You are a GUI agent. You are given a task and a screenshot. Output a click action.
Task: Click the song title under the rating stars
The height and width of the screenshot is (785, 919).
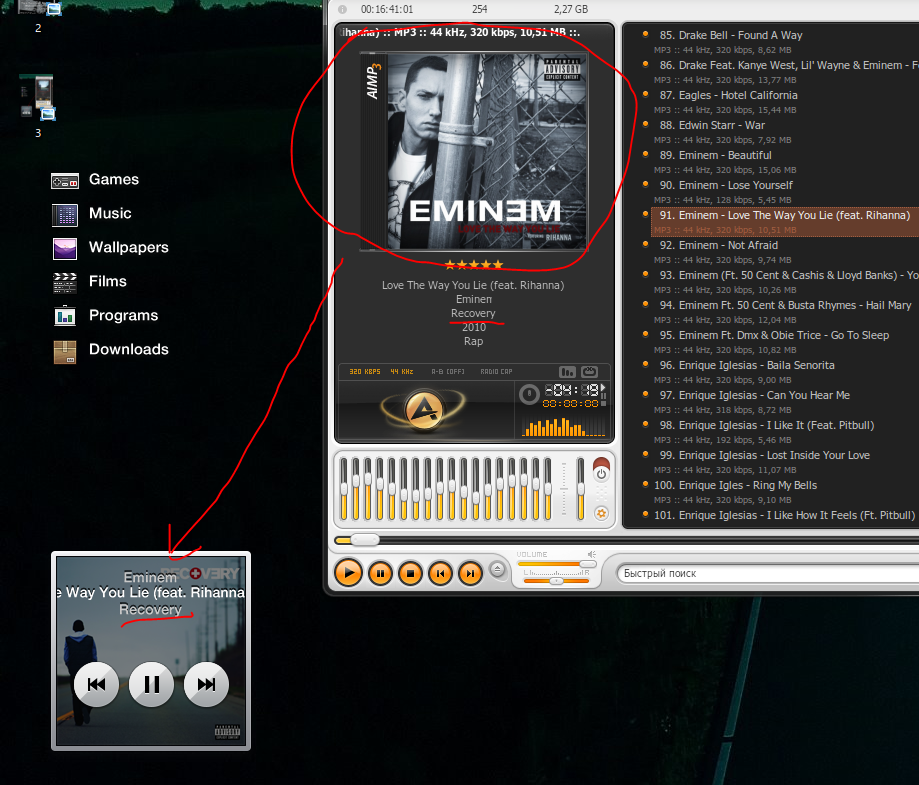click(x=473, y=286)
